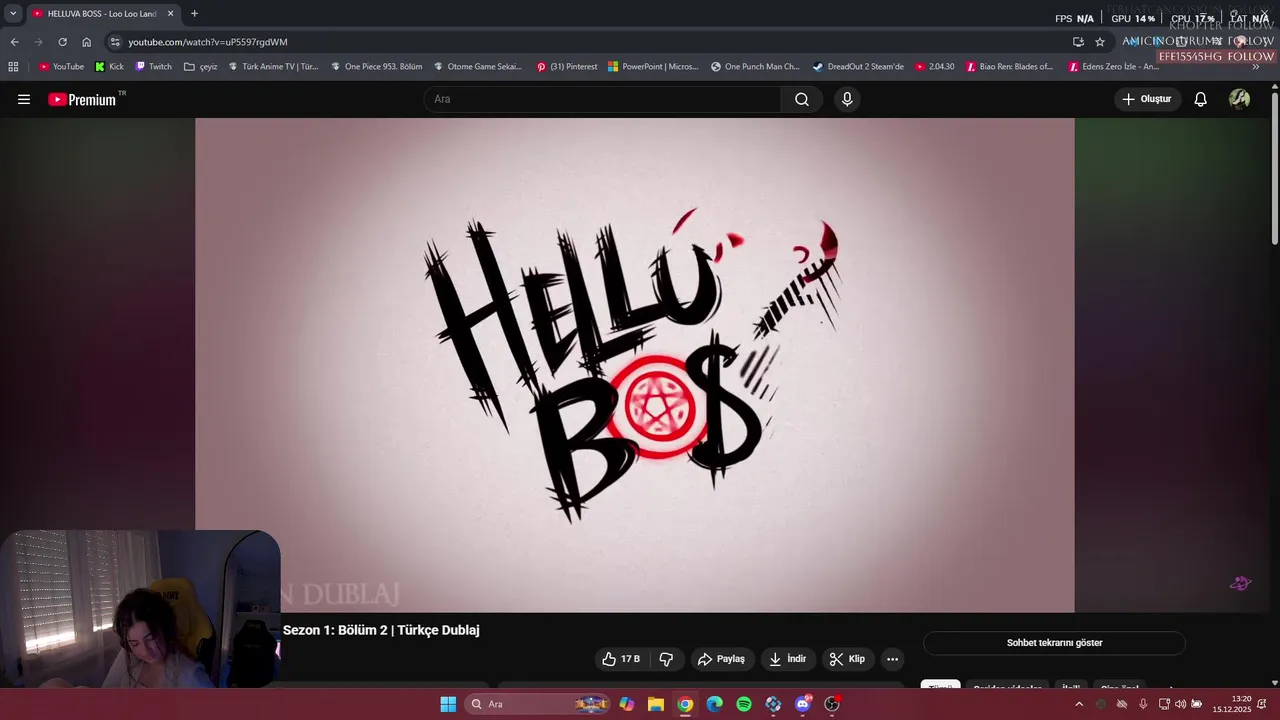Open the tab search dropdown arrow

[x=13, y=14]
